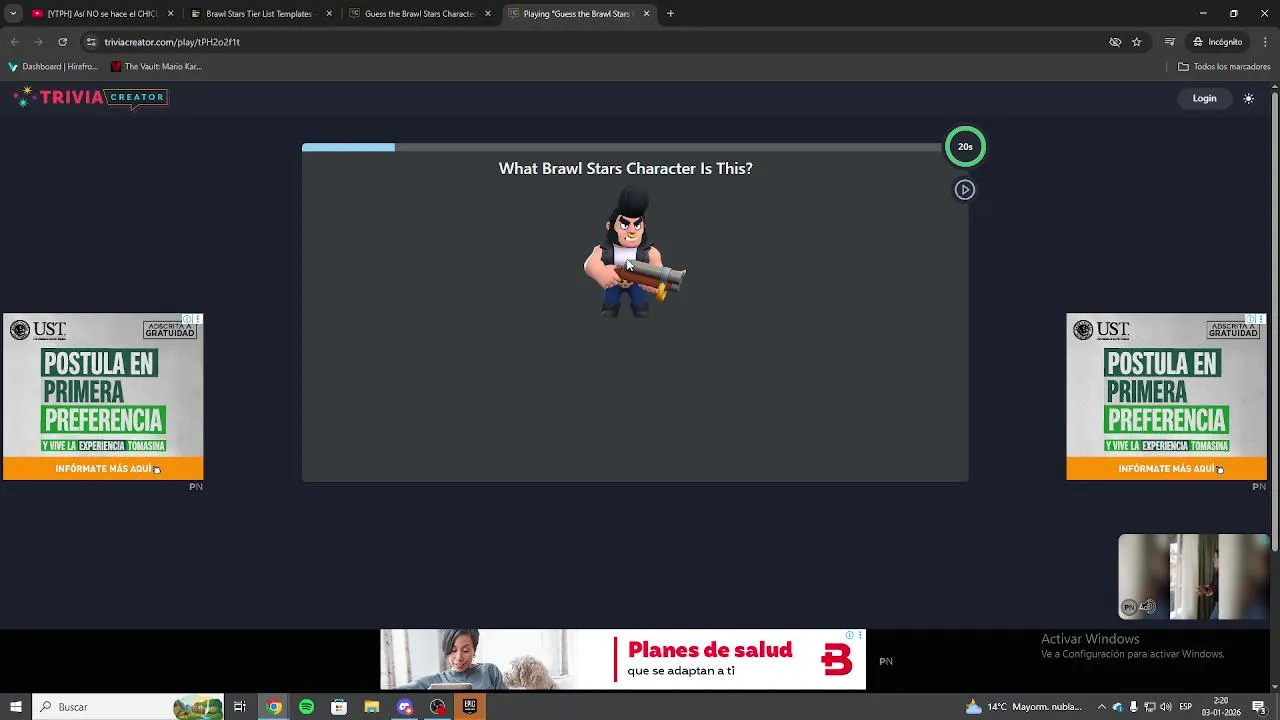
Task: Click the Trivia Creator logo
Action: click(90, 97)
